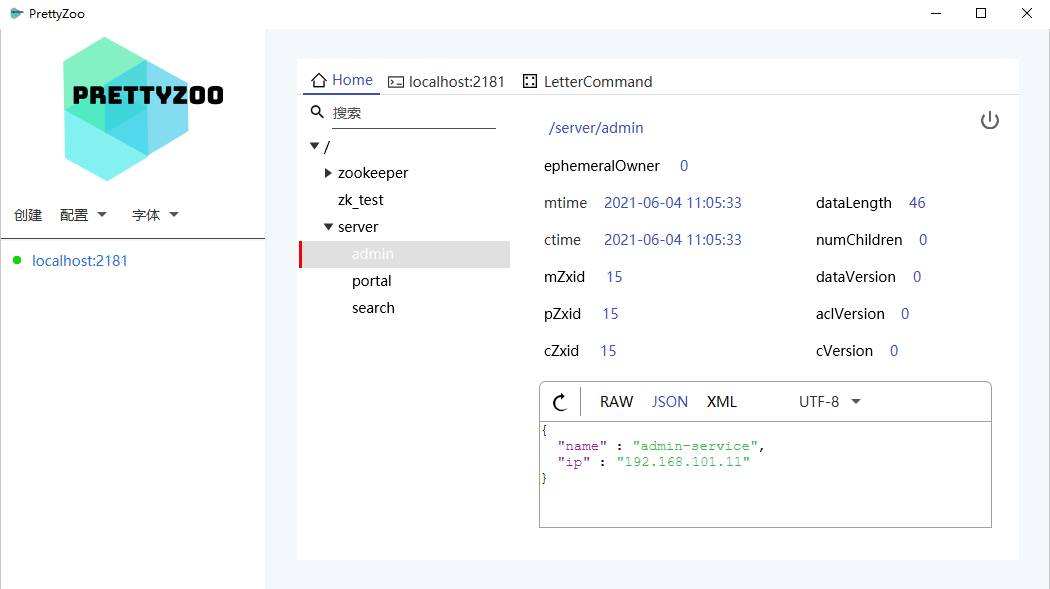Screen dimensions: 1050x589
Task: Click the Home tab house icon
Action: click(x=319, y=81)
